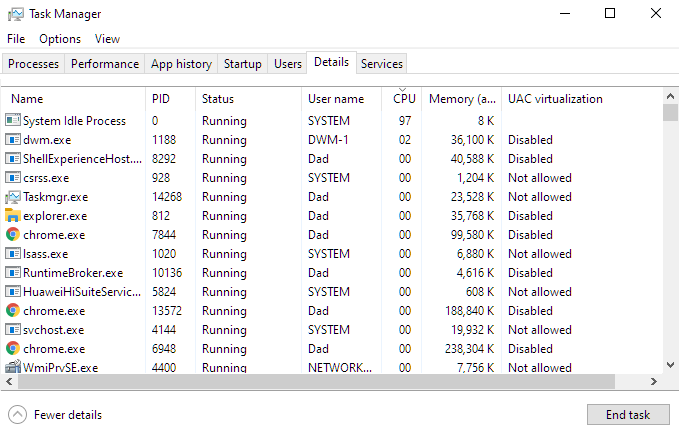Sort processes by PID column header
The height and width of the screenshot is (439, 679).
point(161,99)
